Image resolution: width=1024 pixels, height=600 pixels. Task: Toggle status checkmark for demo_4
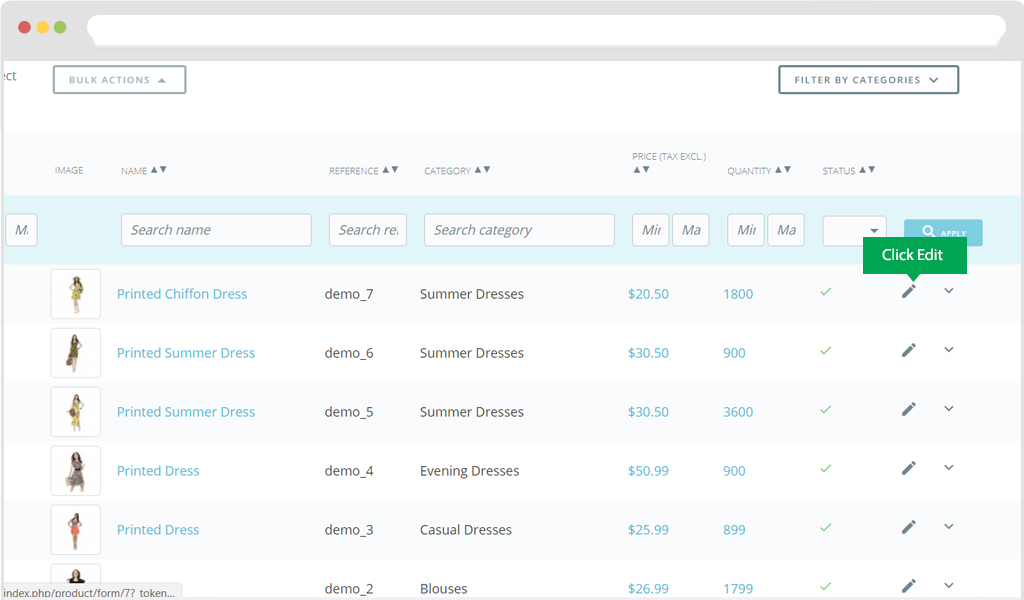(x=825, y=468)
